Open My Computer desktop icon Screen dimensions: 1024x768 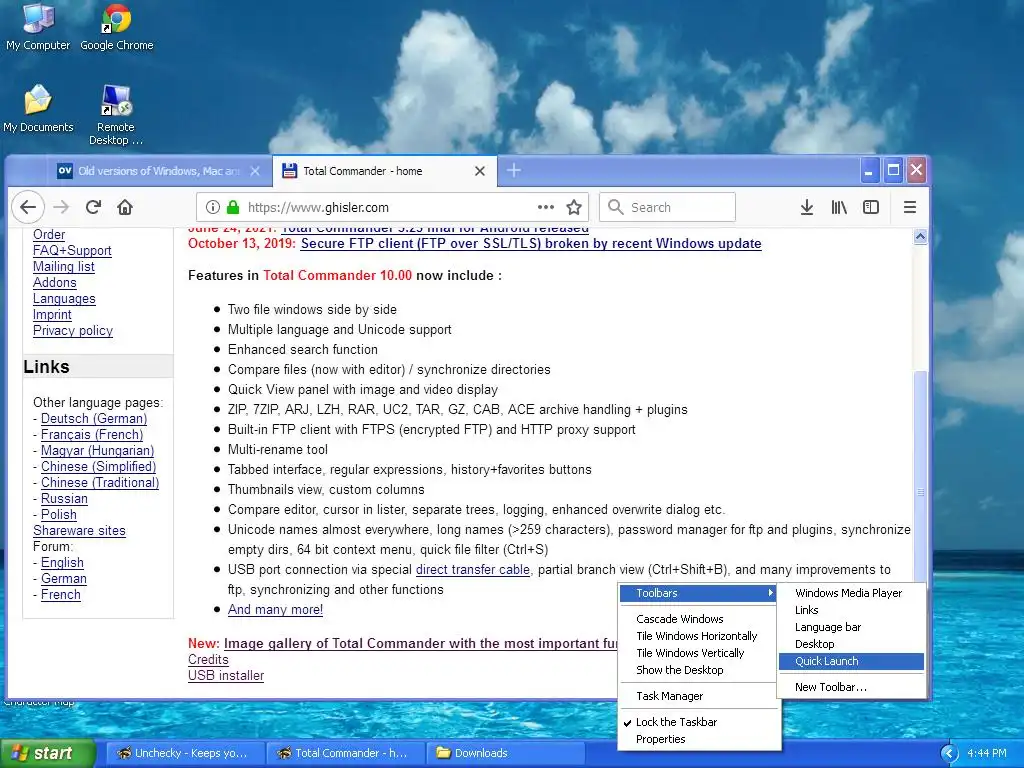(38, 26)
